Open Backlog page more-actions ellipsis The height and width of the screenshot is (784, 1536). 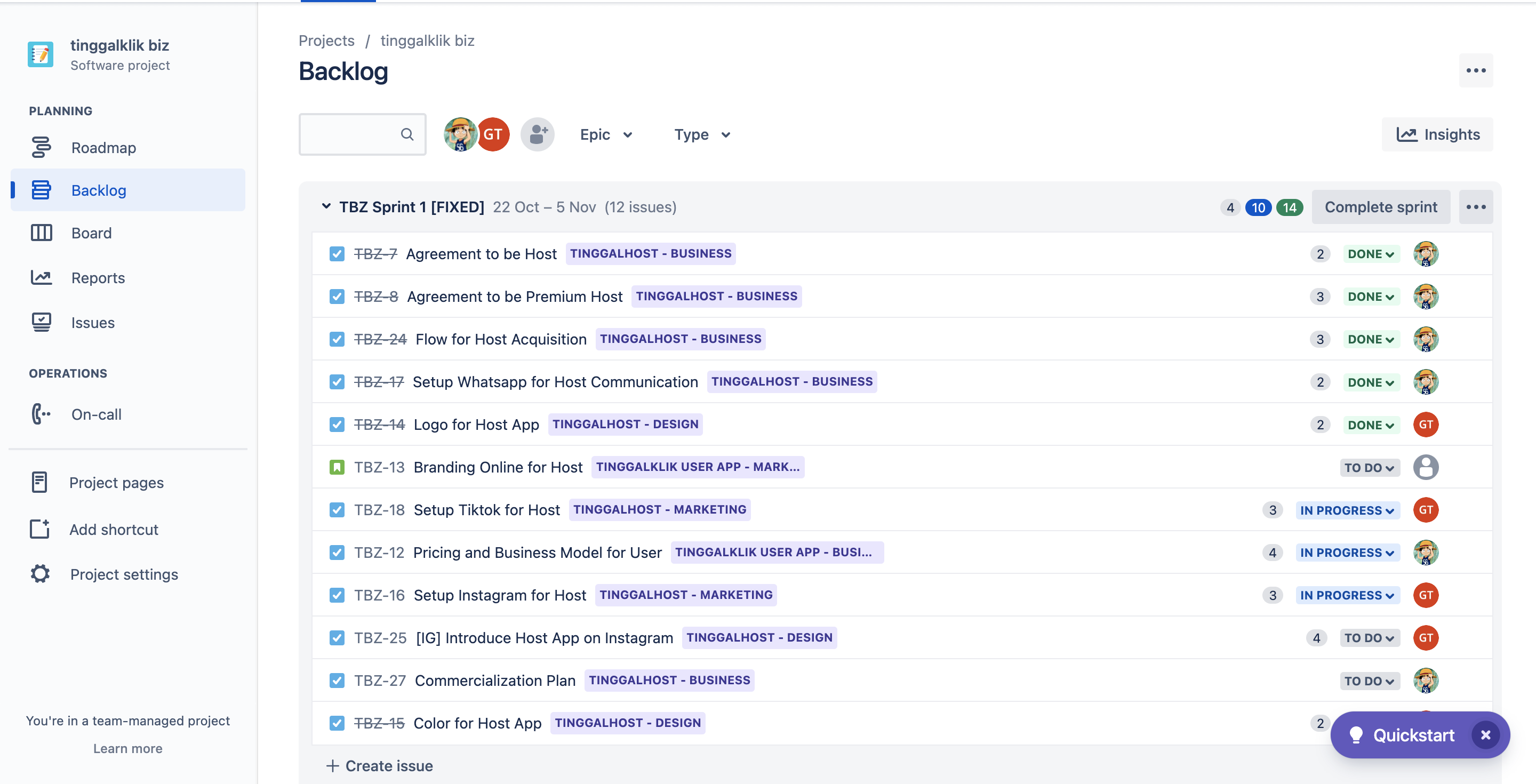click(1476, 70)
